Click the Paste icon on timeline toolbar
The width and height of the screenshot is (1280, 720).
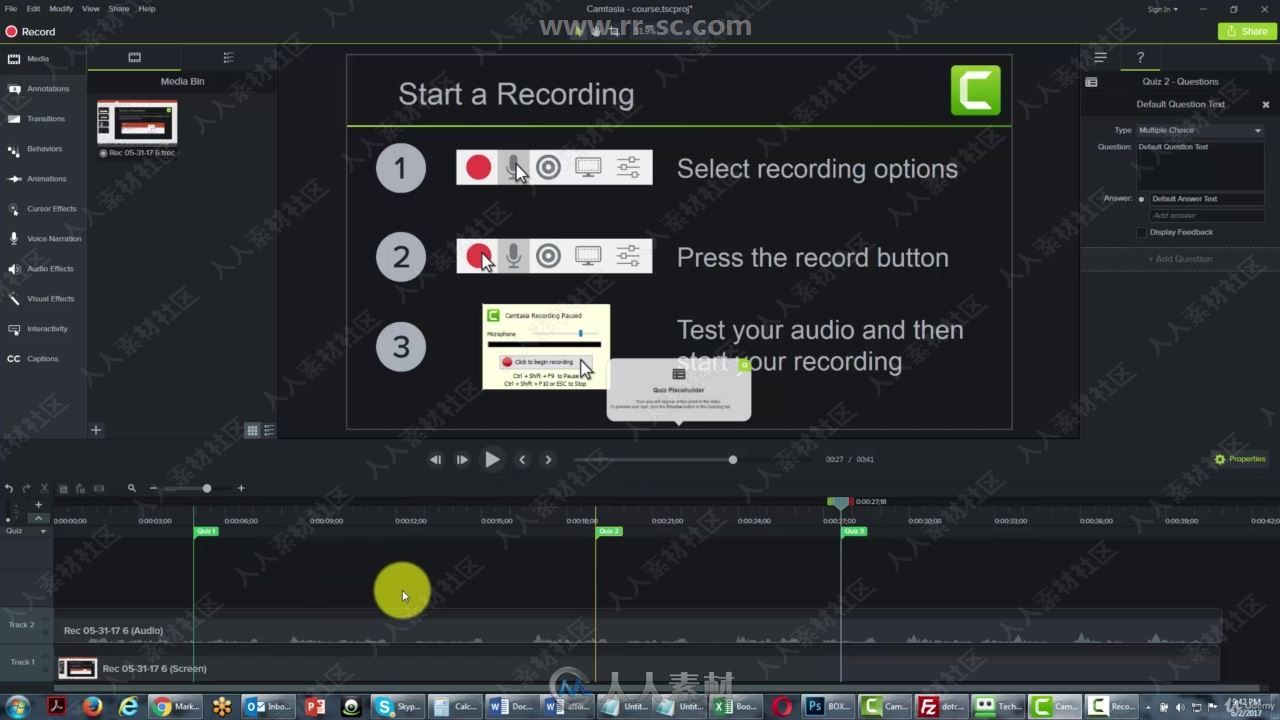point(80,489)
